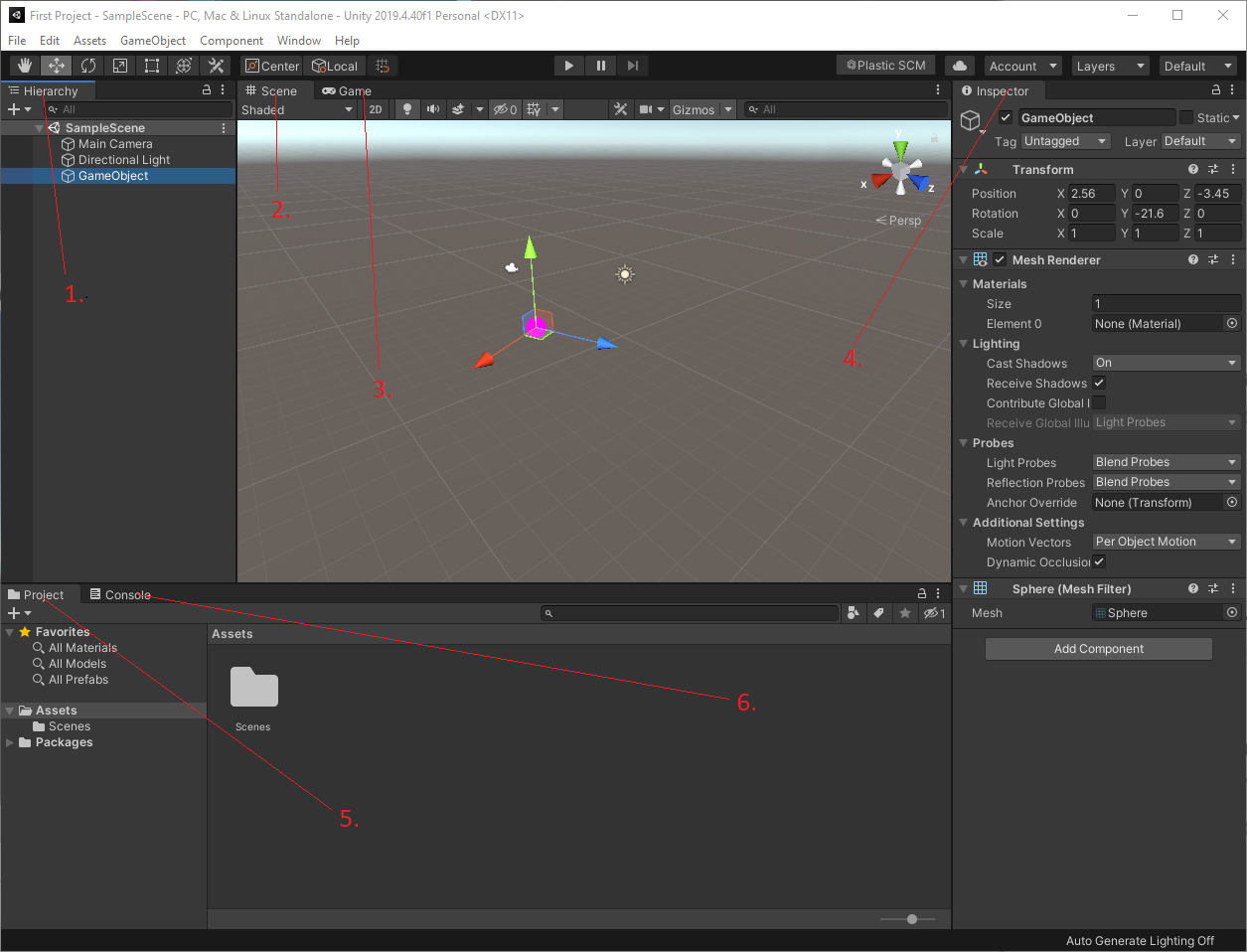
Task: Adjust the asset thumbnail size slider
Action: coord(910,919)
